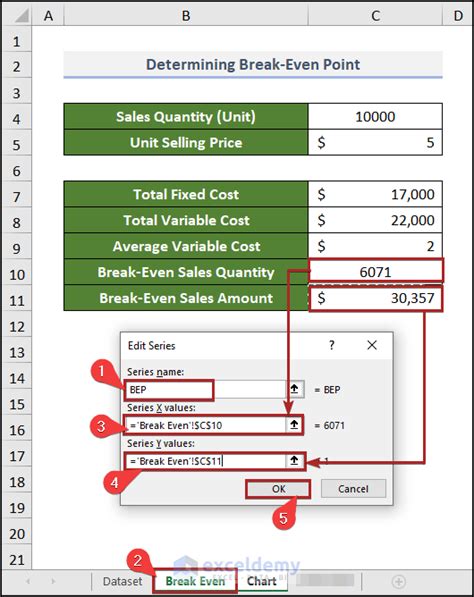
Task: Click the 'Series Y values:' label
Action: 161,444
